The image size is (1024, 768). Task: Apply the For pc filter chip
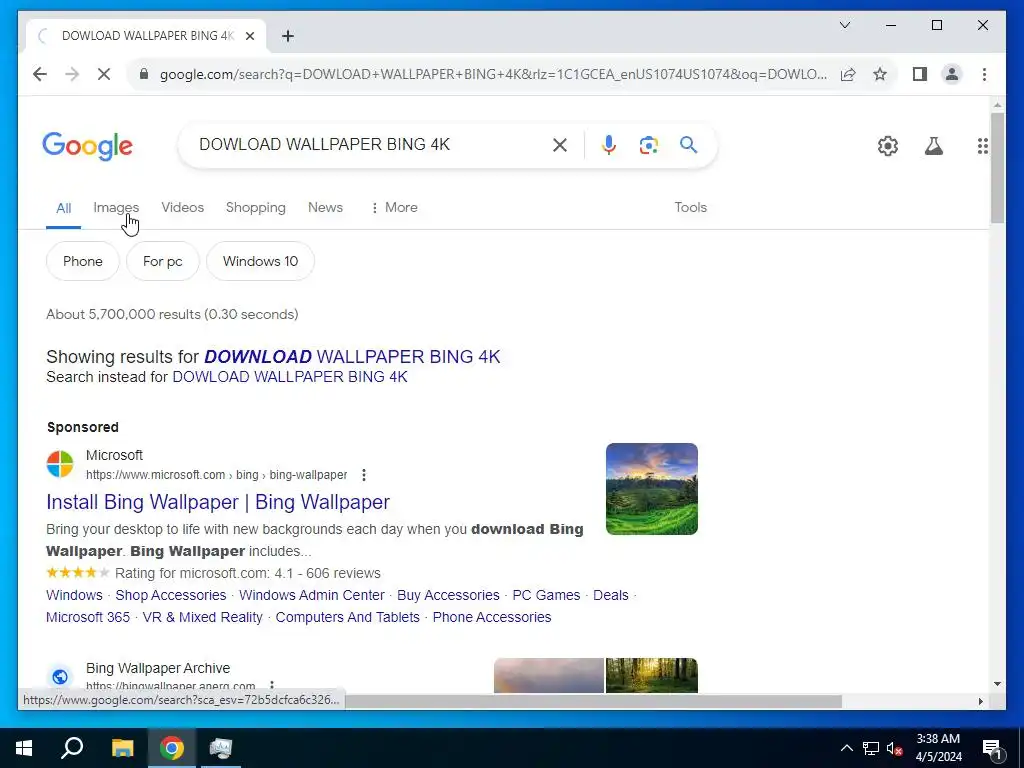tap(163, 261)
